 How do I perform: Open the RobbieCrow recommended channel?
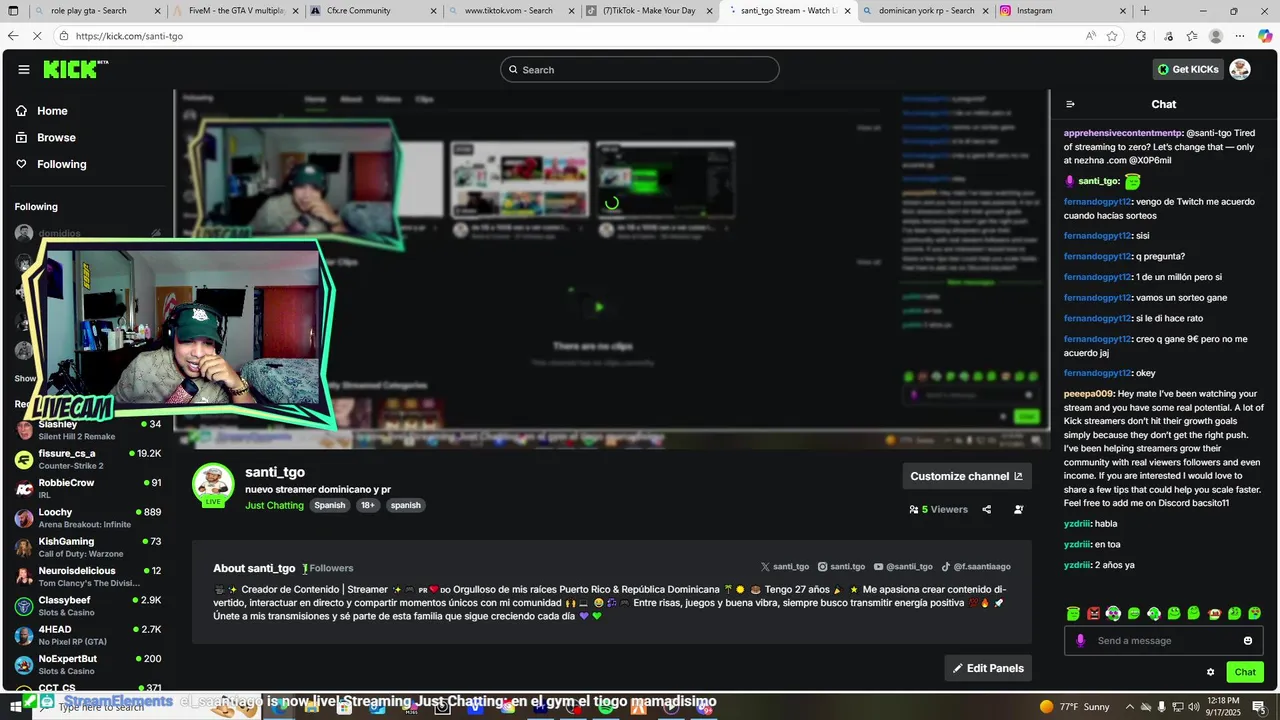click(x=88, y=488)
